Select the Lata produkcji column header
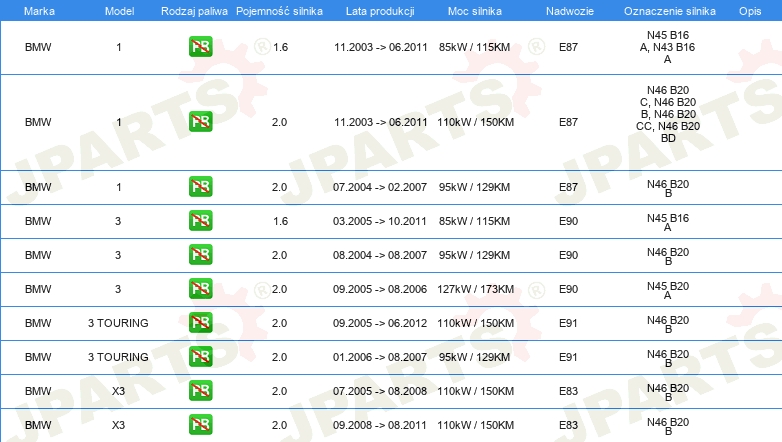This screenshot has width=782, height=442. pos(380,11)
